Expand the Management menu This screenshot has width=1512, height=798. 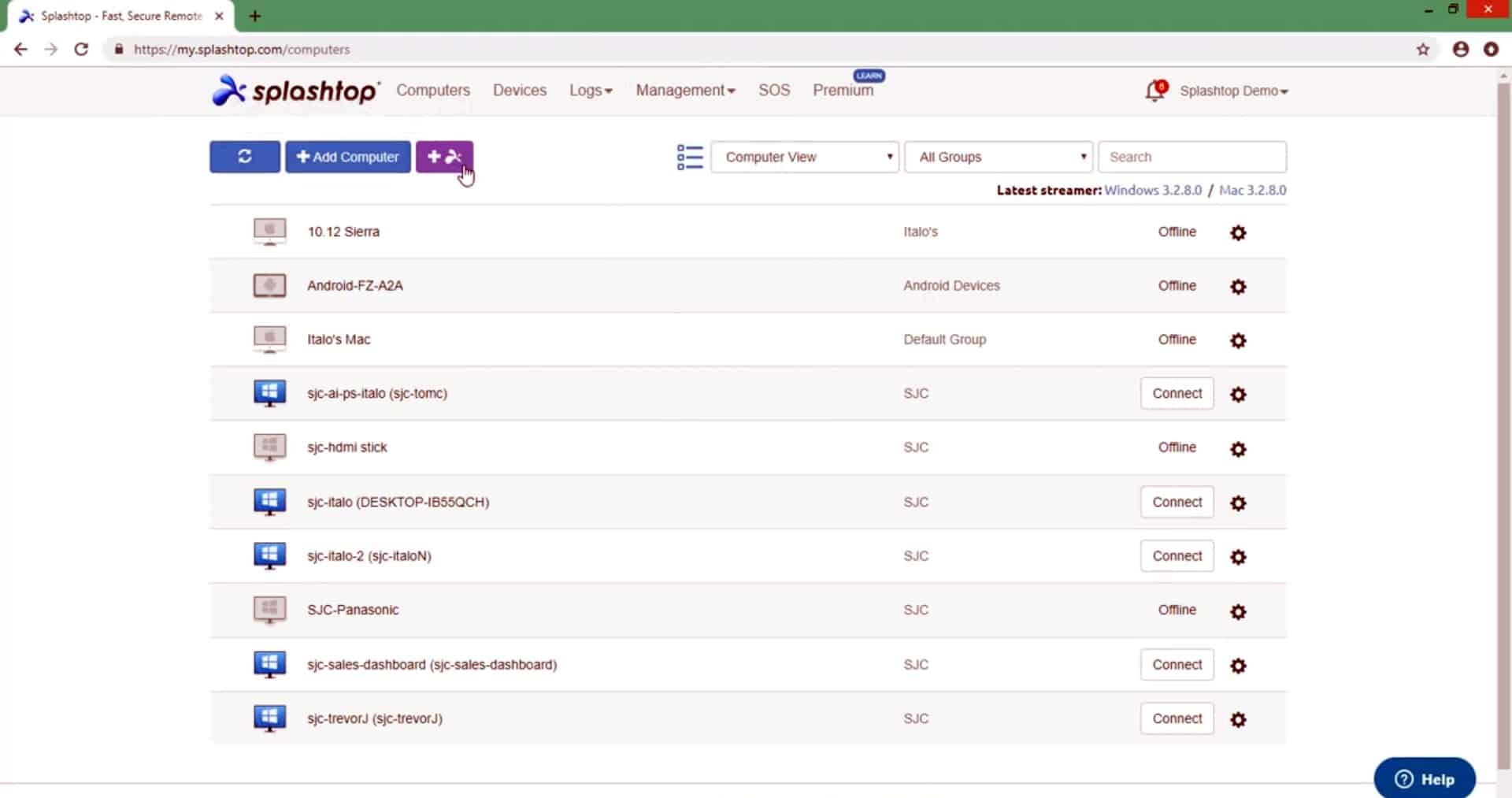click(685, 91)
